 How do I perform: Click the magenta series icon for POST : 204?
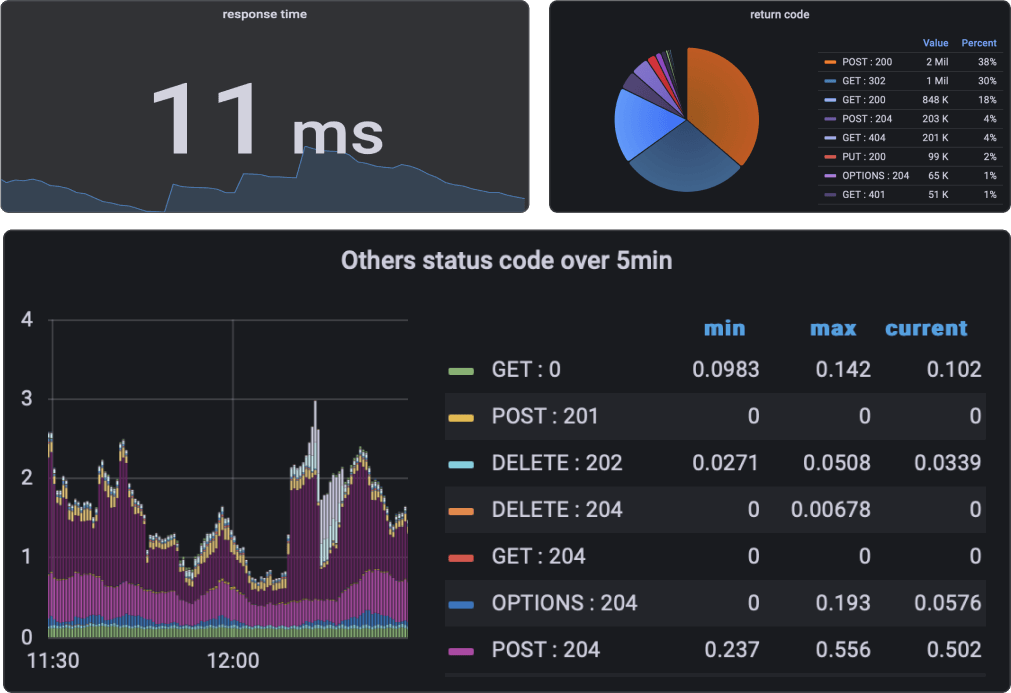pyautogui.click(x=460, y=650)
